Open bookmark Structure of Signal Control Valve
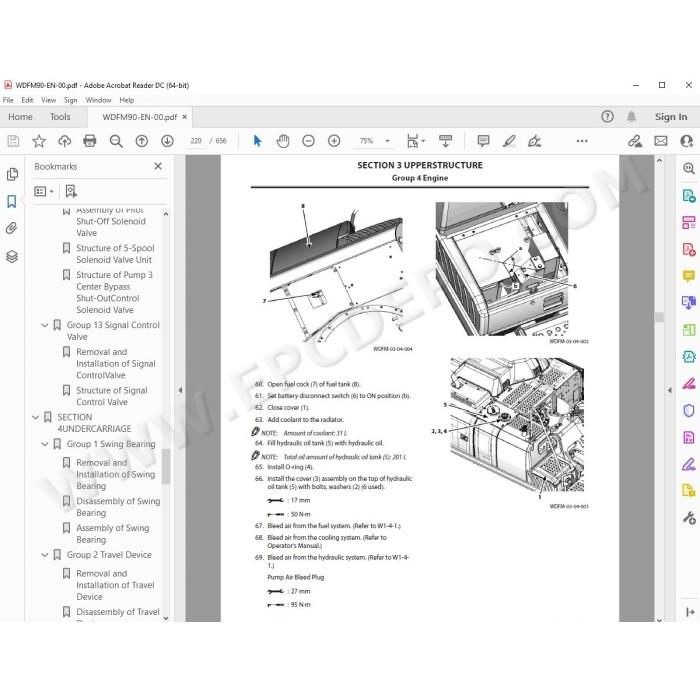700x700 pixels. tap(112, 396)
